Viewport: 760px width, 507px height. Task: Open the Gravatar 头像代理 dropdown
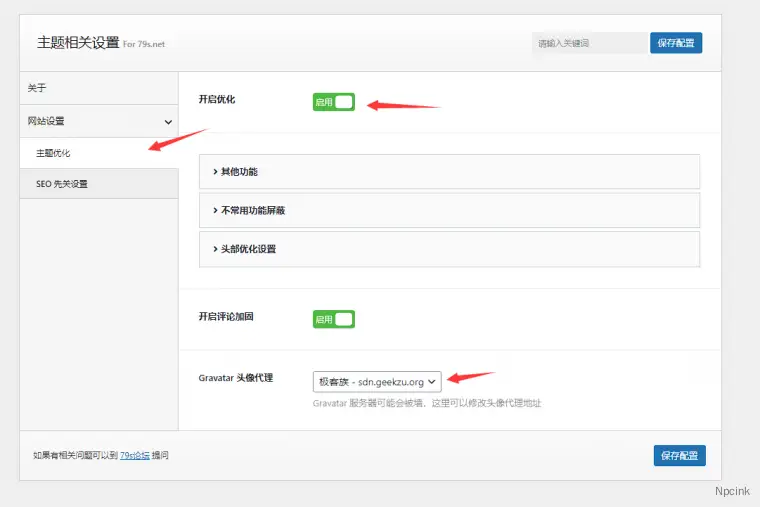click(376, 381)
